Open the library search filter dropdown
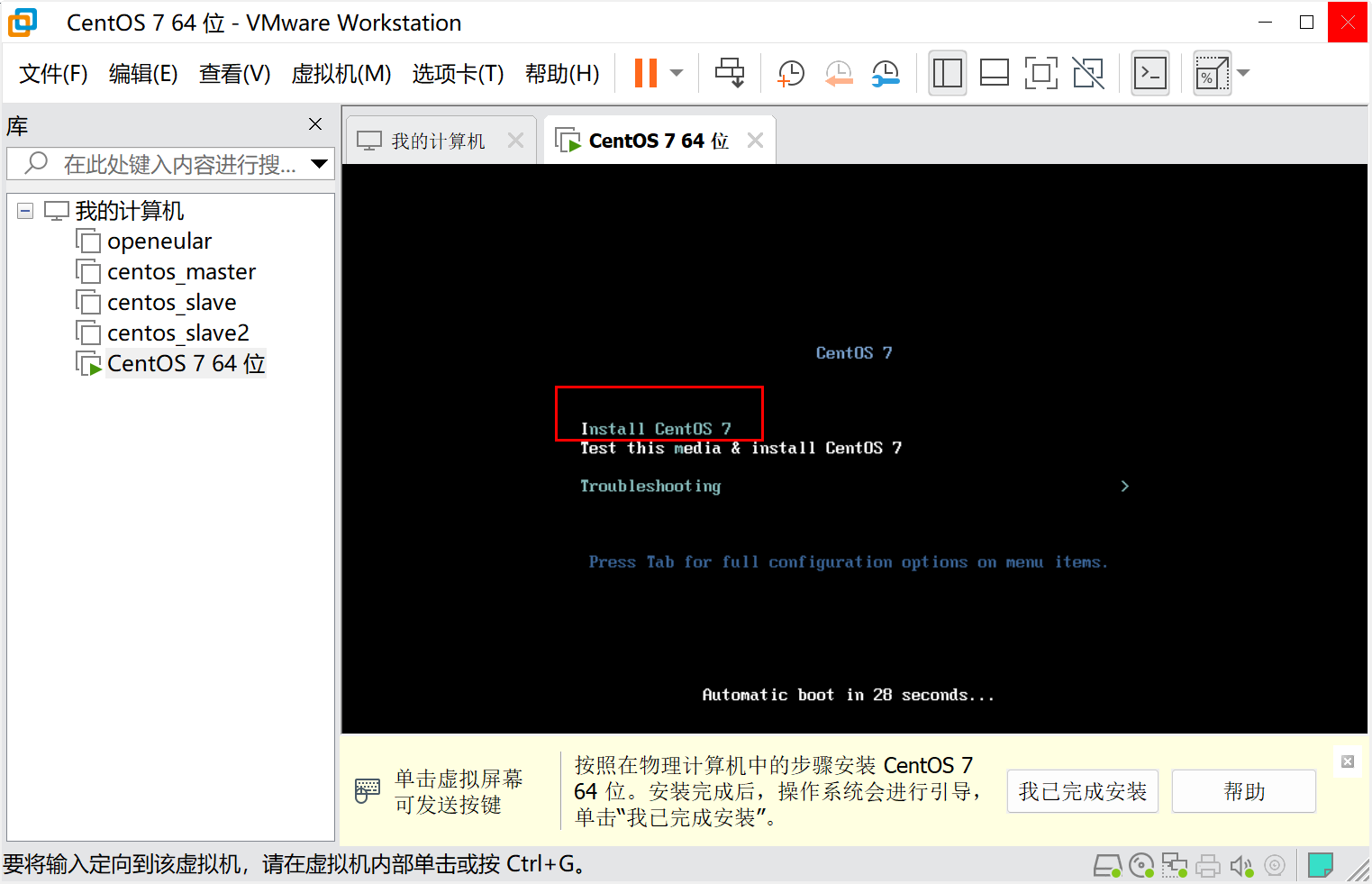This screenshot has height=884, width=1372. tap(319, 164)
